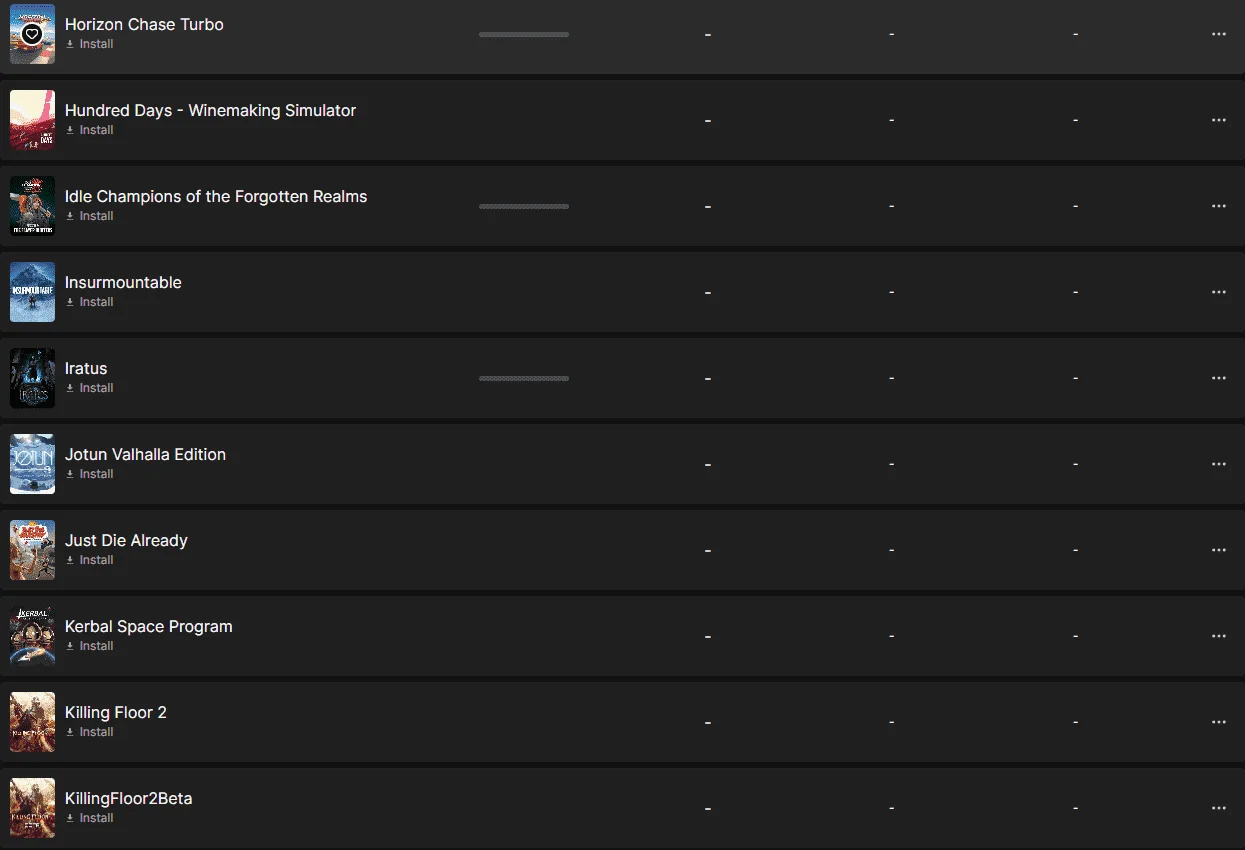This screenshot has height=850, width=1245.
Task: Select the Kerbal Space Program title
Action: pos(149,626)
